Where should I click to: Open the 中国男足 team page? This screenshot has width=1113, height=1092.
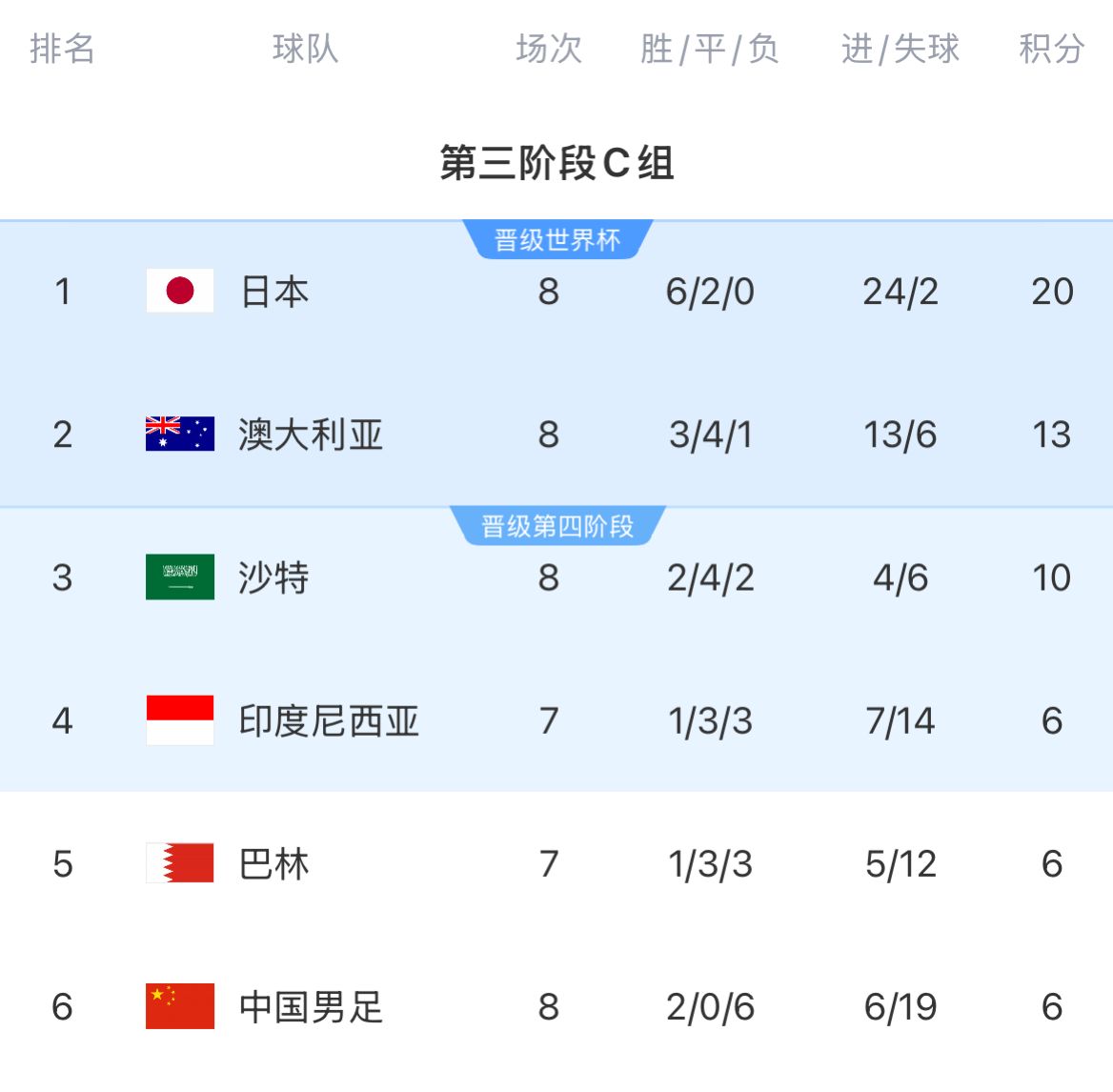pos(311,1007)
